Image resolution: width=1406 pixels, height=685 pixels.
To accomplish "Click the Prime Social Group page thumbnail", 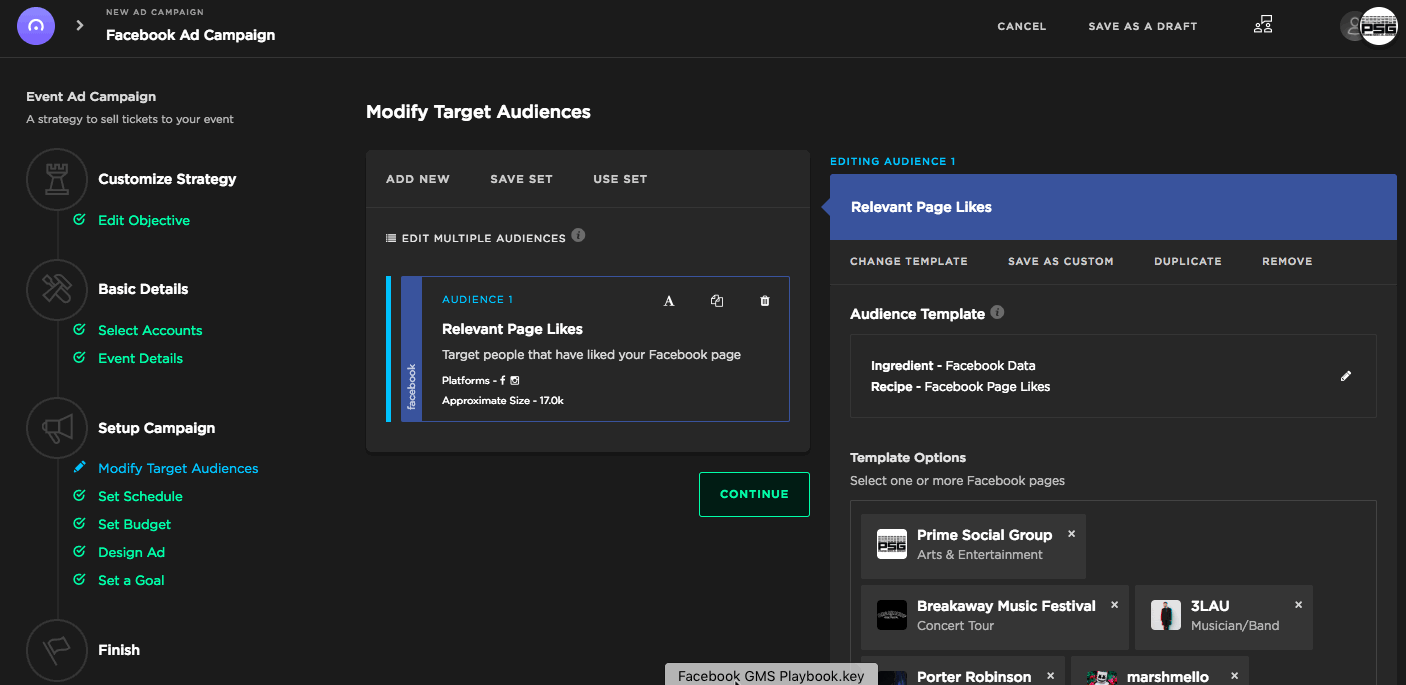I will (892, 544).
